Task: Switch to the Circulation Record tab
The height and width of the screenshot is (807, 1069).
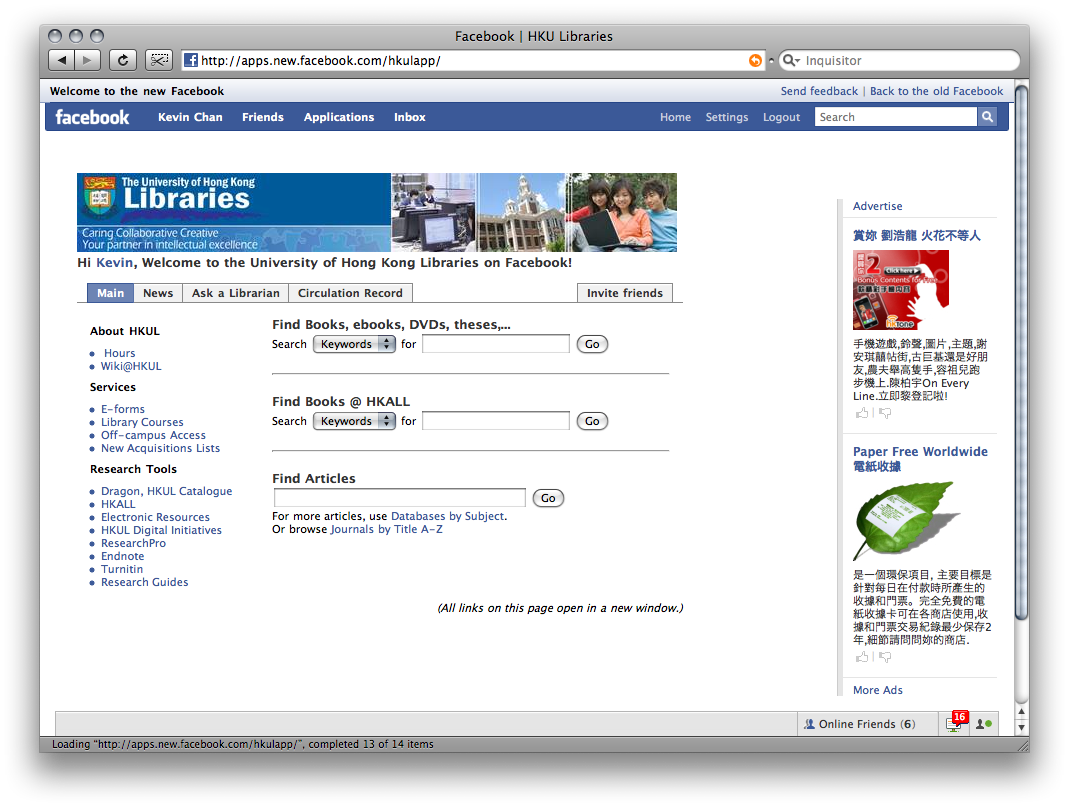Action: coord(350,293)
